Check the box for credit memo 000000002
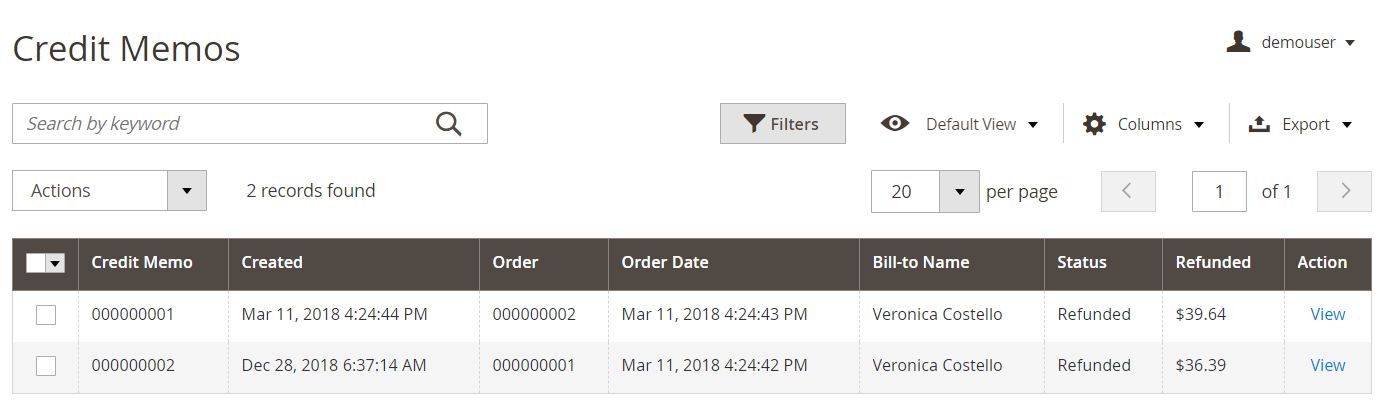1383x408 pixels. 46,366
